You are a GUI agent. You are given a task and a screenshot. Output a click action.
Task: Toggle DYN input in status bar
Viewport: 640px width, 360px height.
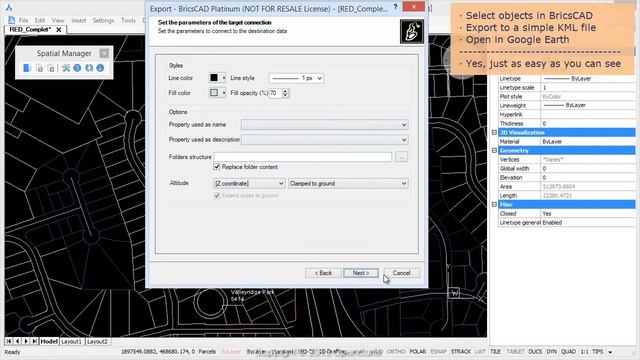(551, 351)
